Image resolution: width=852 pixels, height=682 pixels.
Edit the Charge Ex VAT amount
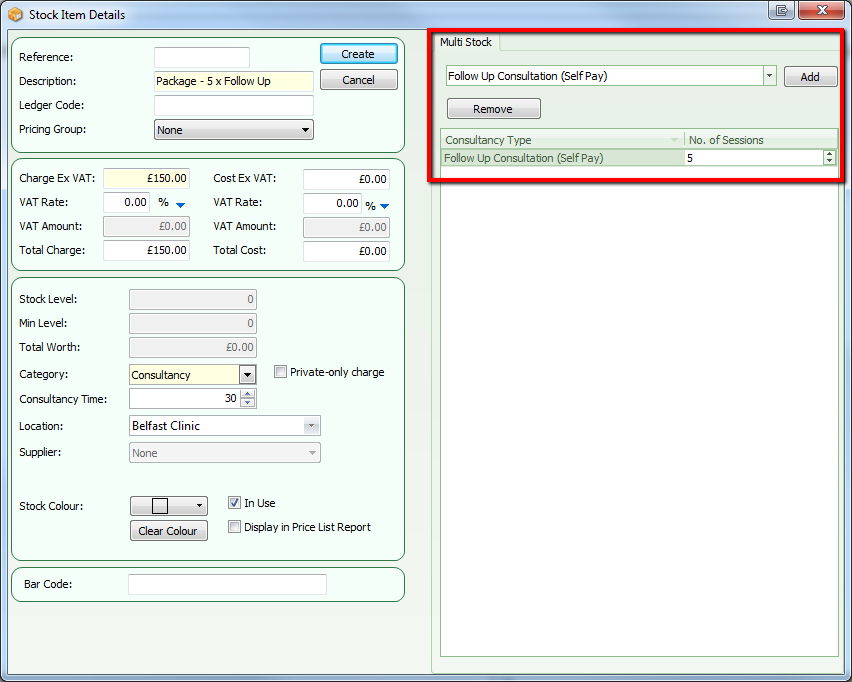pos(146,178)
